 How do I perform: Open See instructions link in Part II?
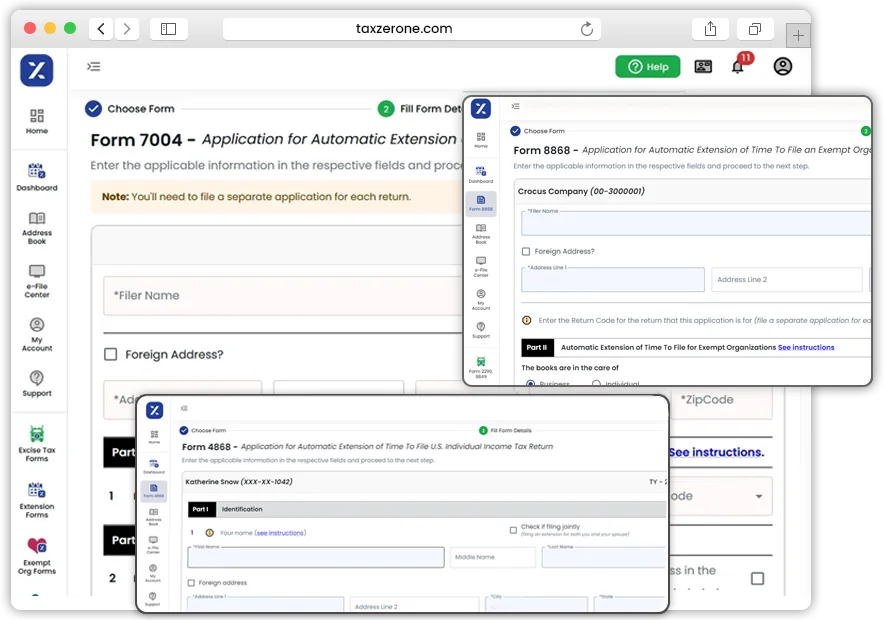point(805,348)
